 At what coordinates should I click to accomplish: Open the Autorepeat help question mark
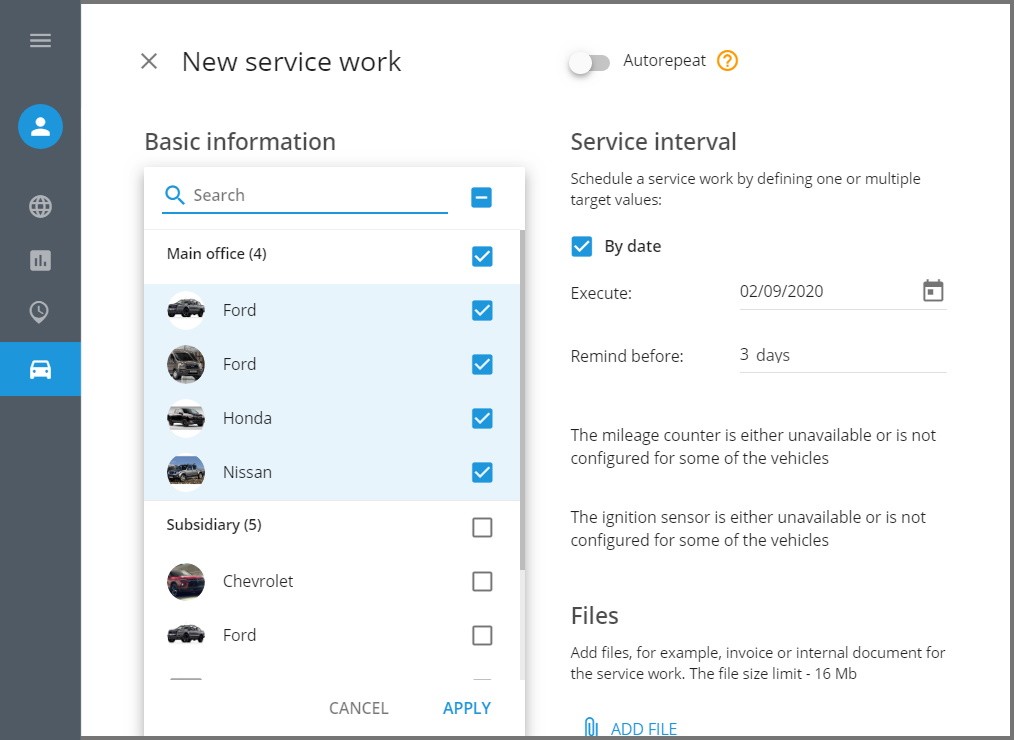(x=728, y=61)
